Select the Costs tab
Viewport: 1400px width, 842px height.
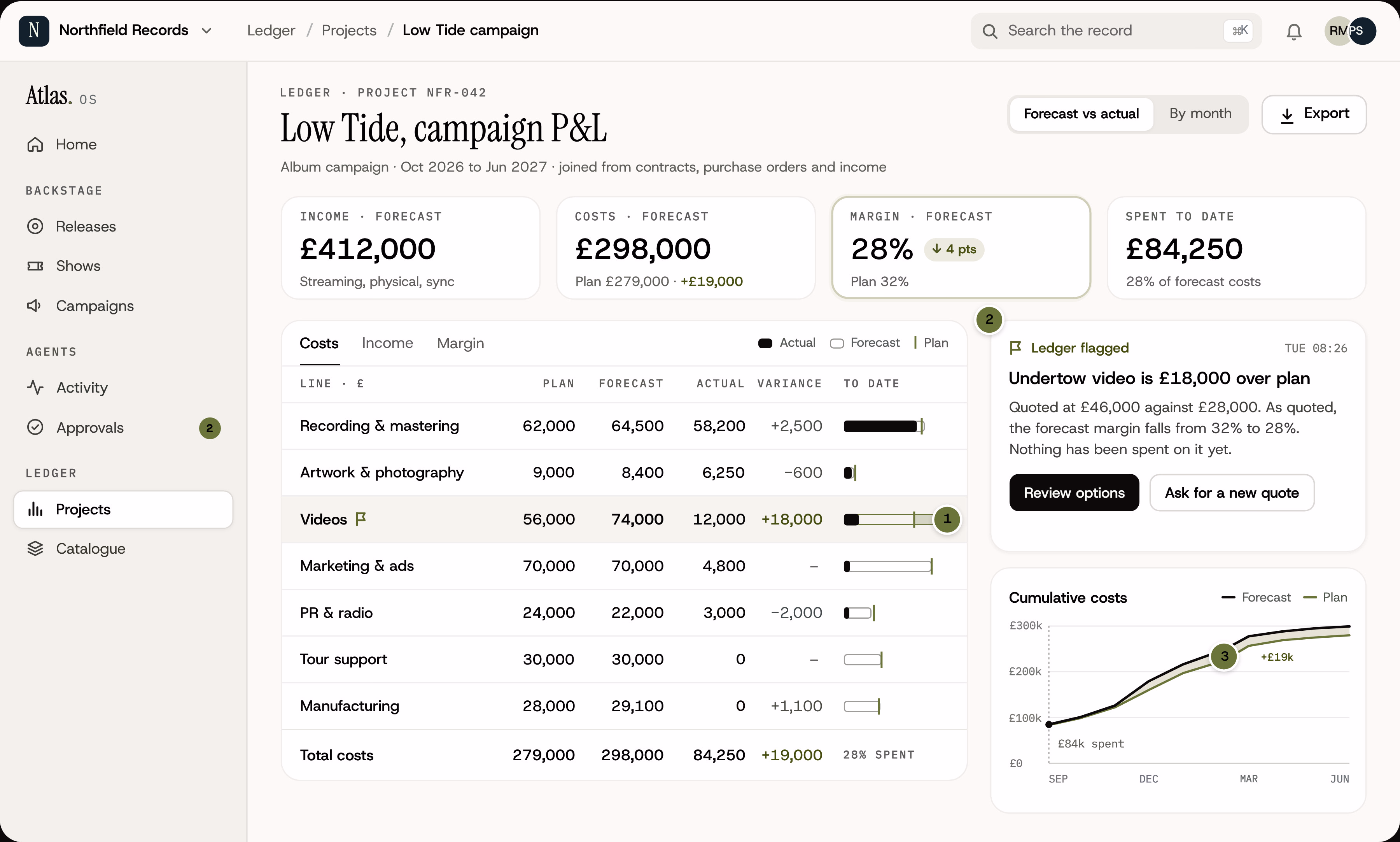click(319, 343)
